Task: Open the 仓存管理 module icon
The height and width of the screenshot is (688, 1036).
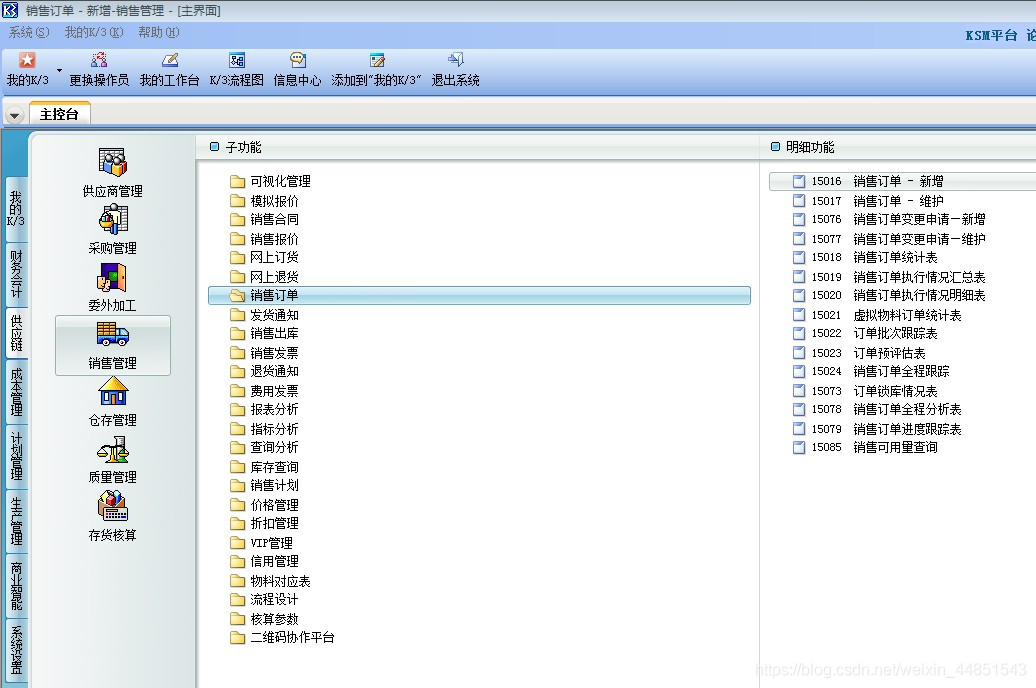Action: coord(113,402)
